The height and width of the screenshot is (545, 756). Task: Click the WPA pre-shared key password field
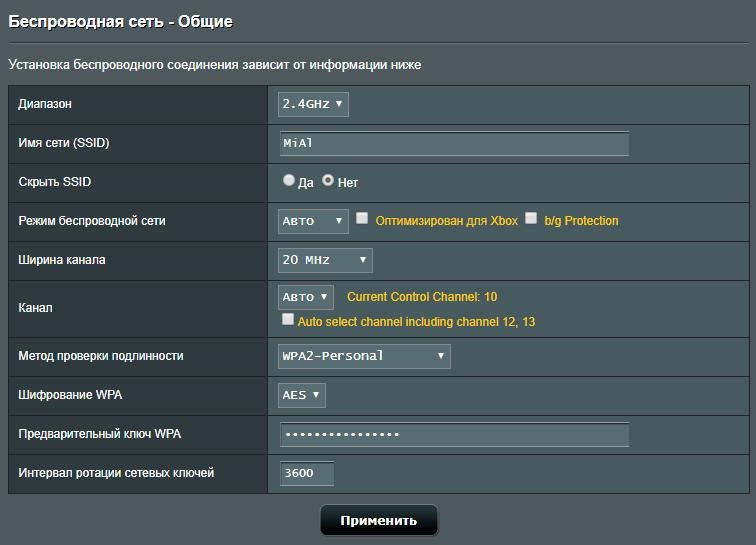tap(454, 434)
